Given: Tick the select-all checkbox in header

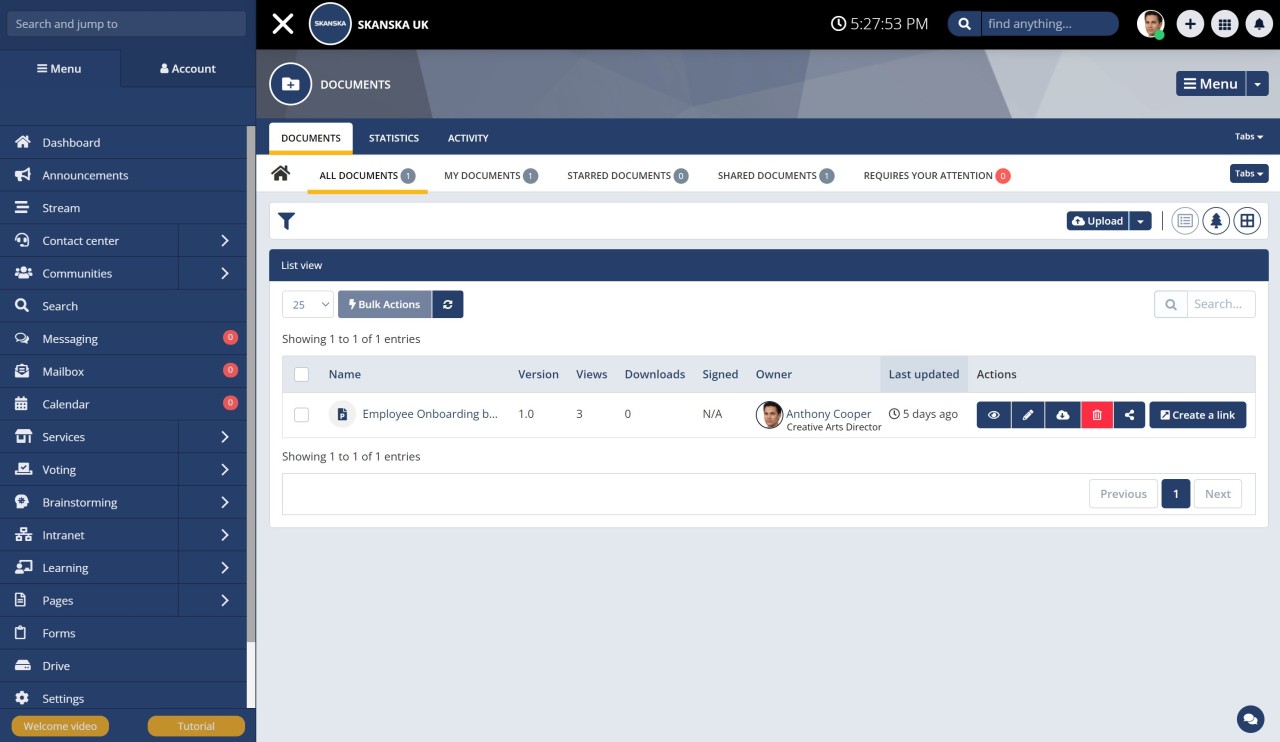Looking at the screenshot, I should click(302, 374).
